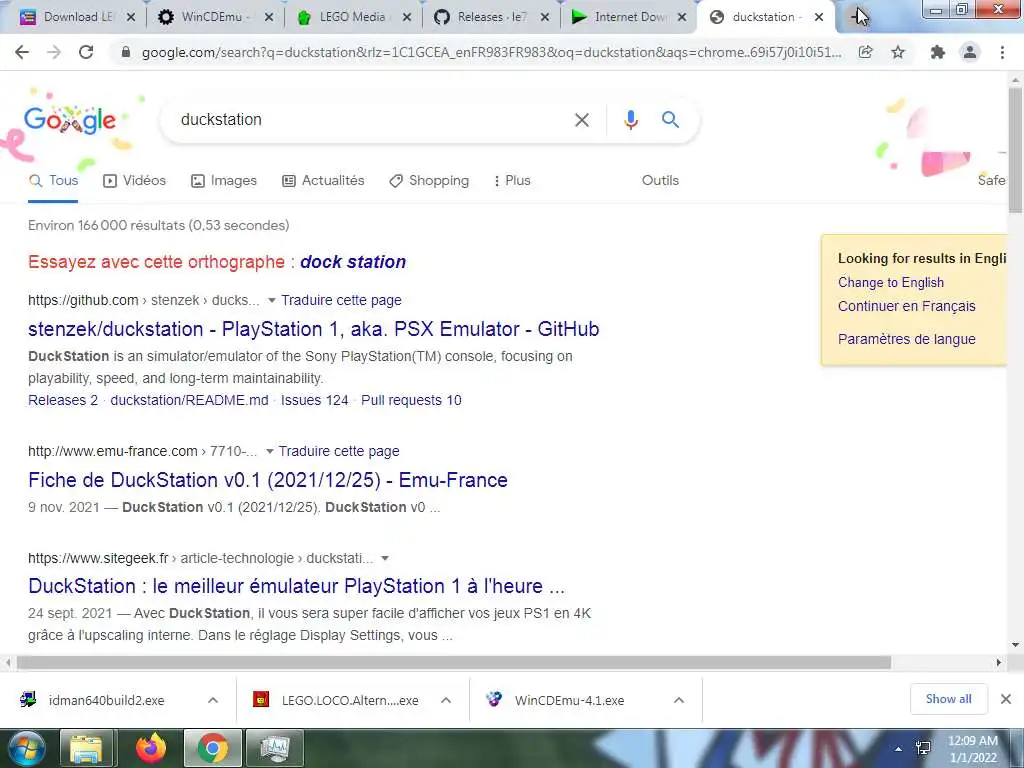Open dropdown next to github.com result URL
This screenshot has width=1024, height=768.
tap(272, 300)
